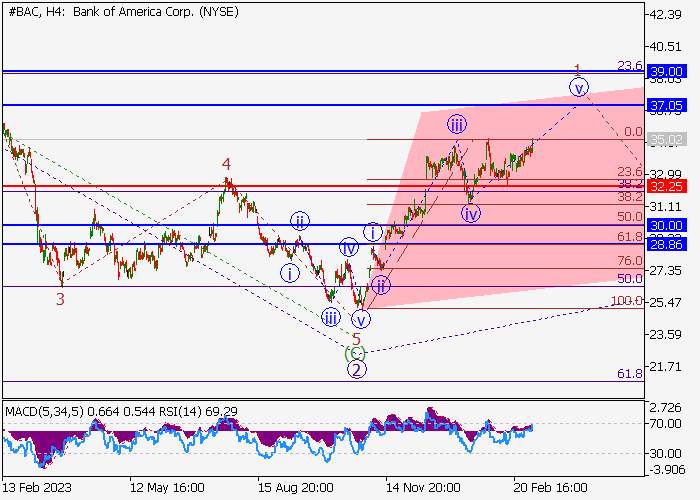Screen dimensions: 700x500
Task: Click the 'MACD(5,34,5)' indicator label
Action: pos(44,411)
